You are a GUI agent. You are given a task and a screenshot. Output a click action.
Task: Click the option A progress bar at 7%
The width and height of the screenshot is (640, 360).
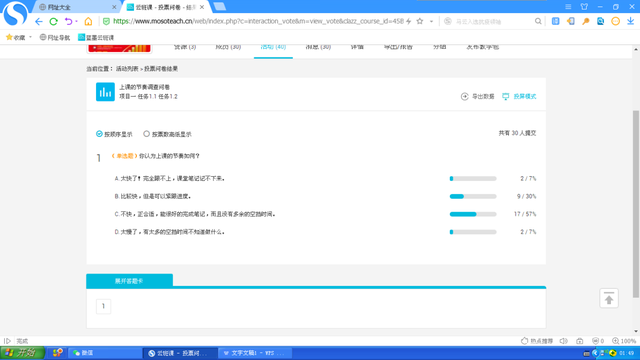[x=473, y=178]
